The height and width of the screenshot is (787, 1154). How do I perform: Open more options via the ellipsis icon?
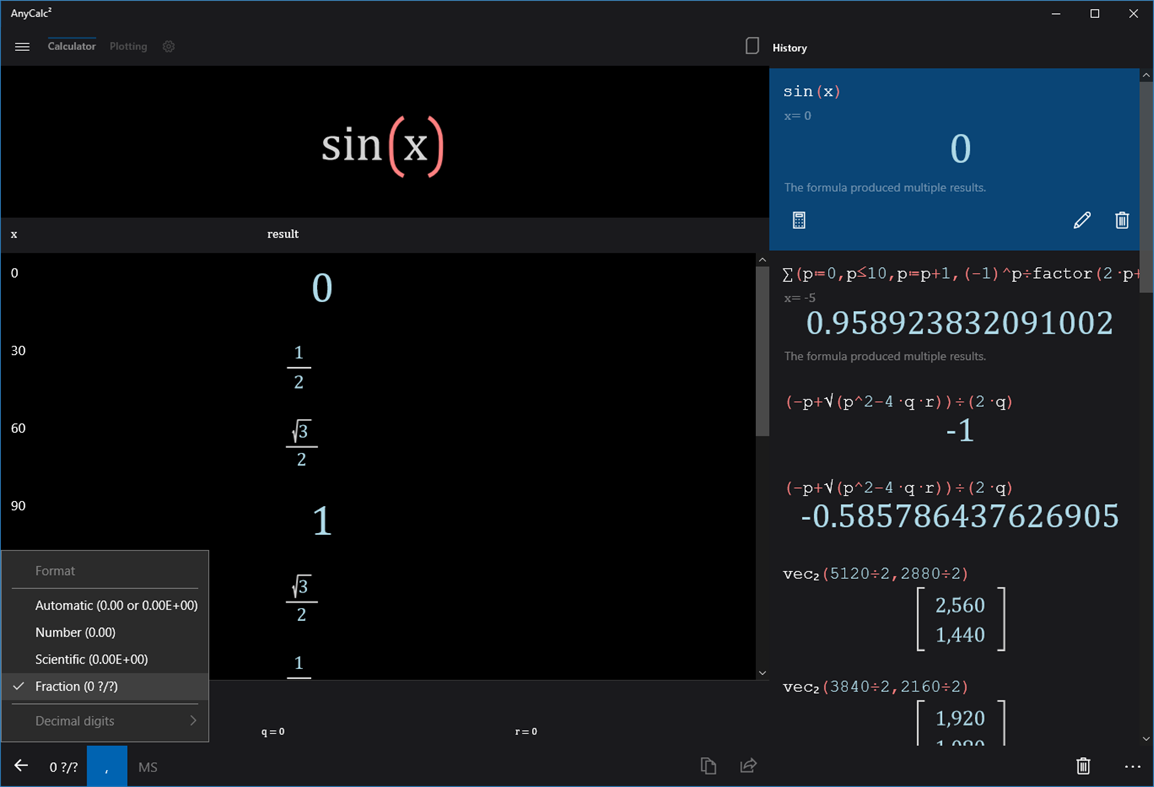(1132, 766)
